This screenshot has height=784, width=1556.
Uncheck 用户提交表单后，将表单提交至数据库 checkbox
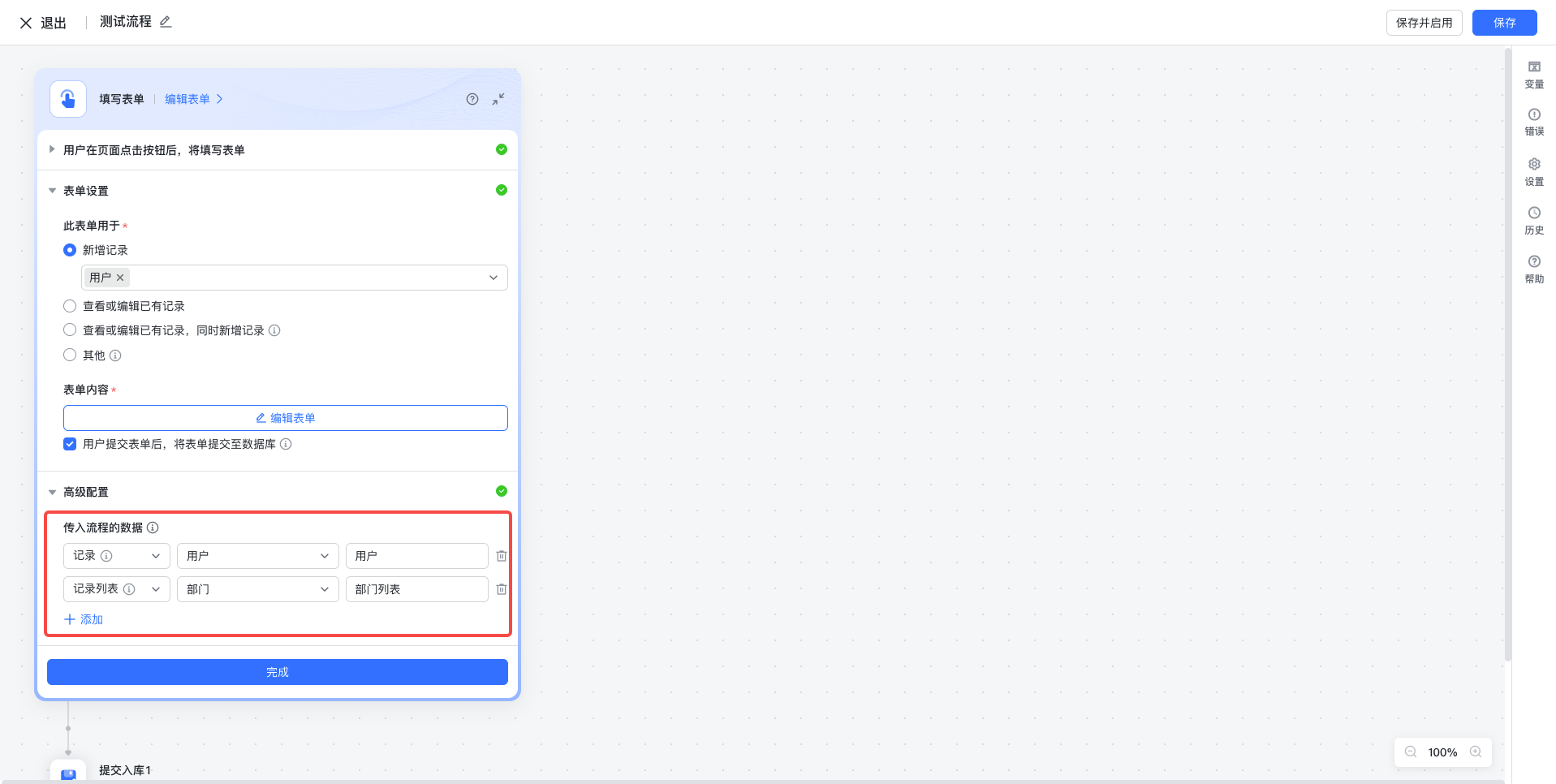tap(70, 444)
